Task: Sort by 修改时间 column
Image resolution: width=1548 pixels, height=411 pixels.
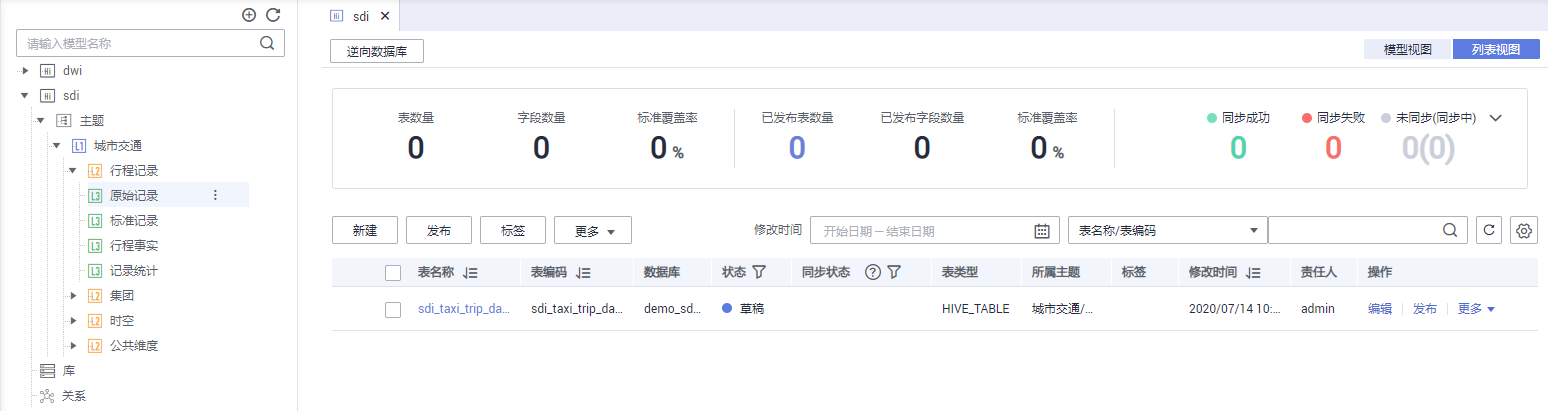Action: (x=1254, y=272)
